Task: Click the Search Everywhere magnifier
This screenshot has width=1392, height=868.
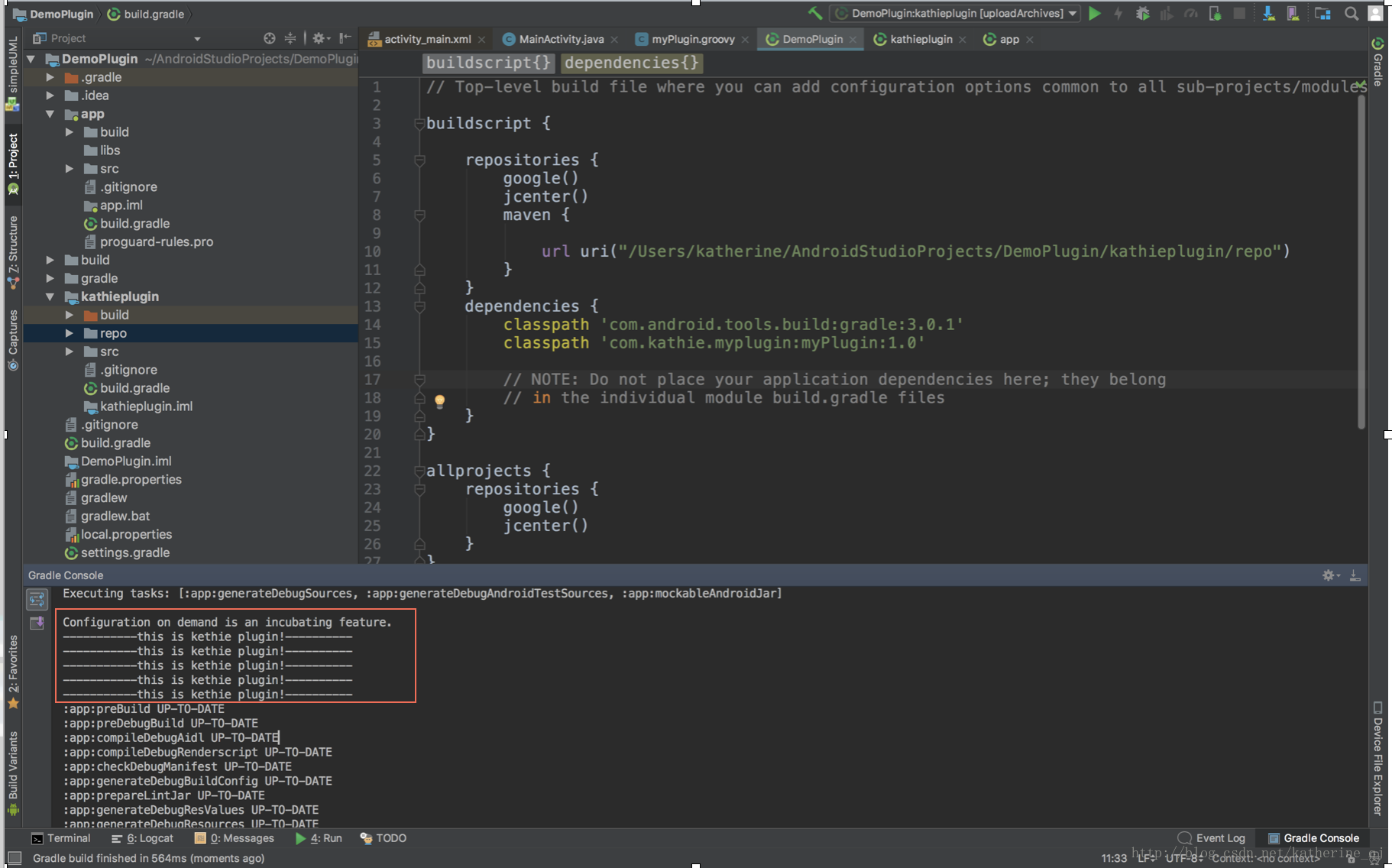Action: pyautogui.click(x=1351, y=13)
